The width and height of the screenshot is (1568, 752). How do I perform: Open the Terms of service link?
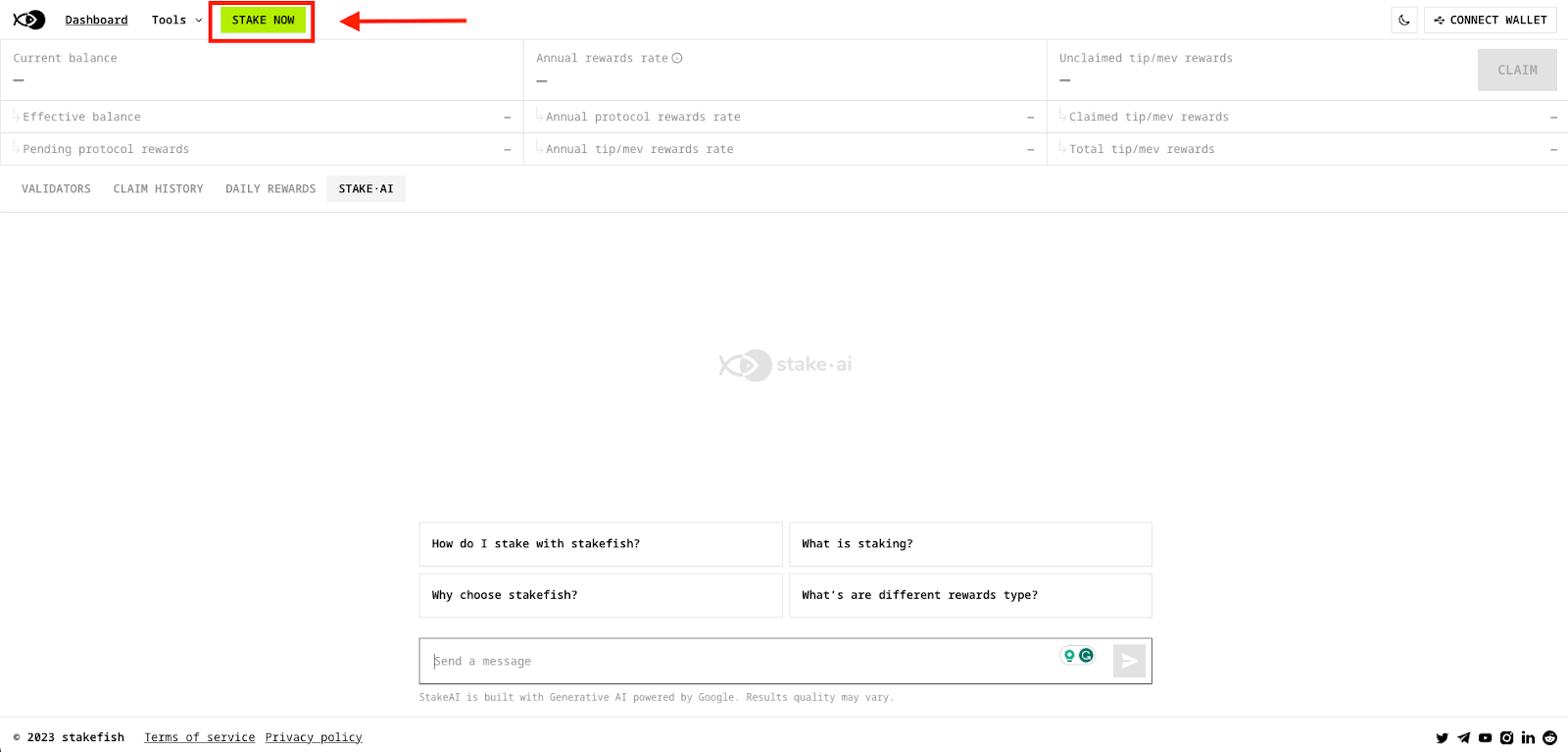[x=200, y=737]
